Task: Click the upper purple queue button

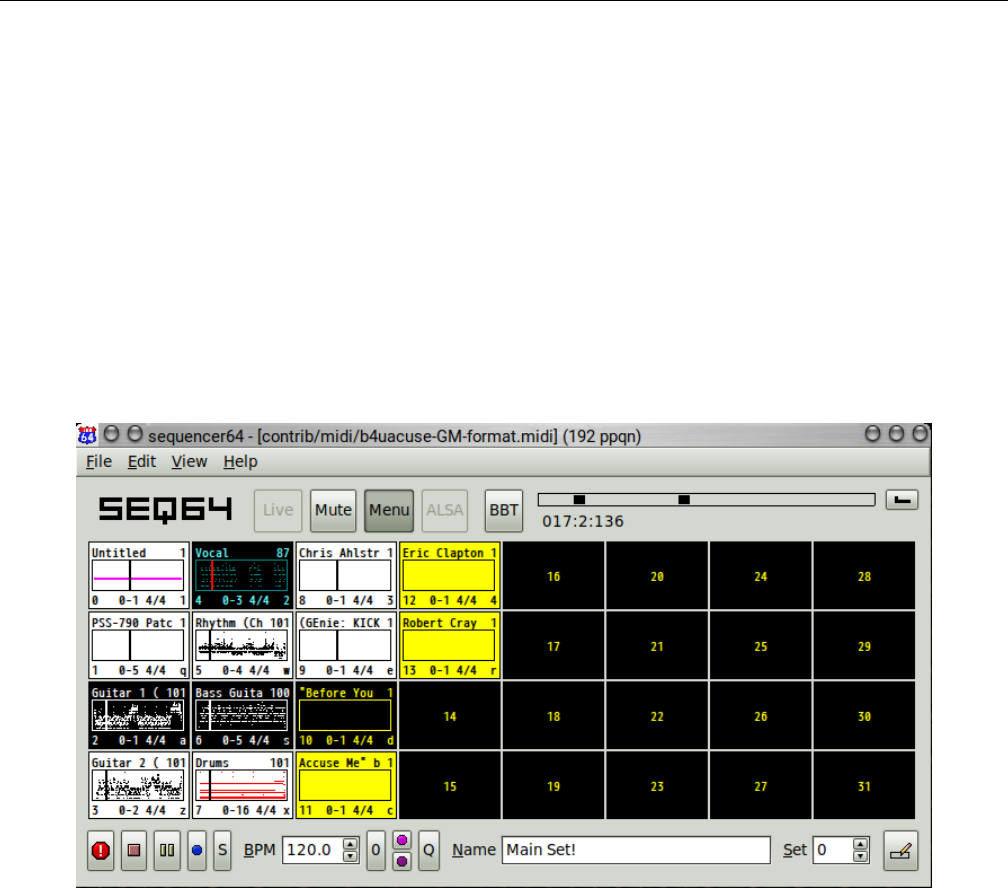Action: [402, 840]
